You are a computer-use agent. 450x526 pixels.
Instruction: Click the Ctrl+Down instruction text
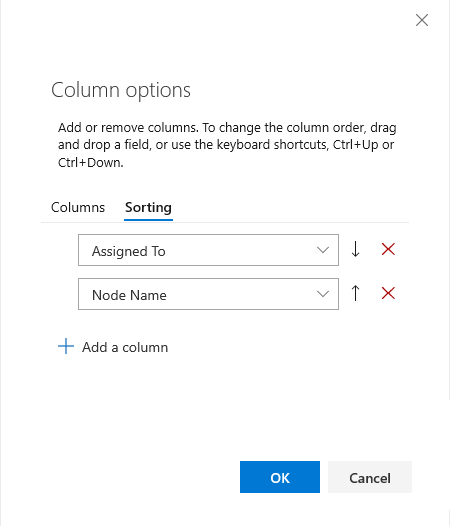tap(91, 163)
